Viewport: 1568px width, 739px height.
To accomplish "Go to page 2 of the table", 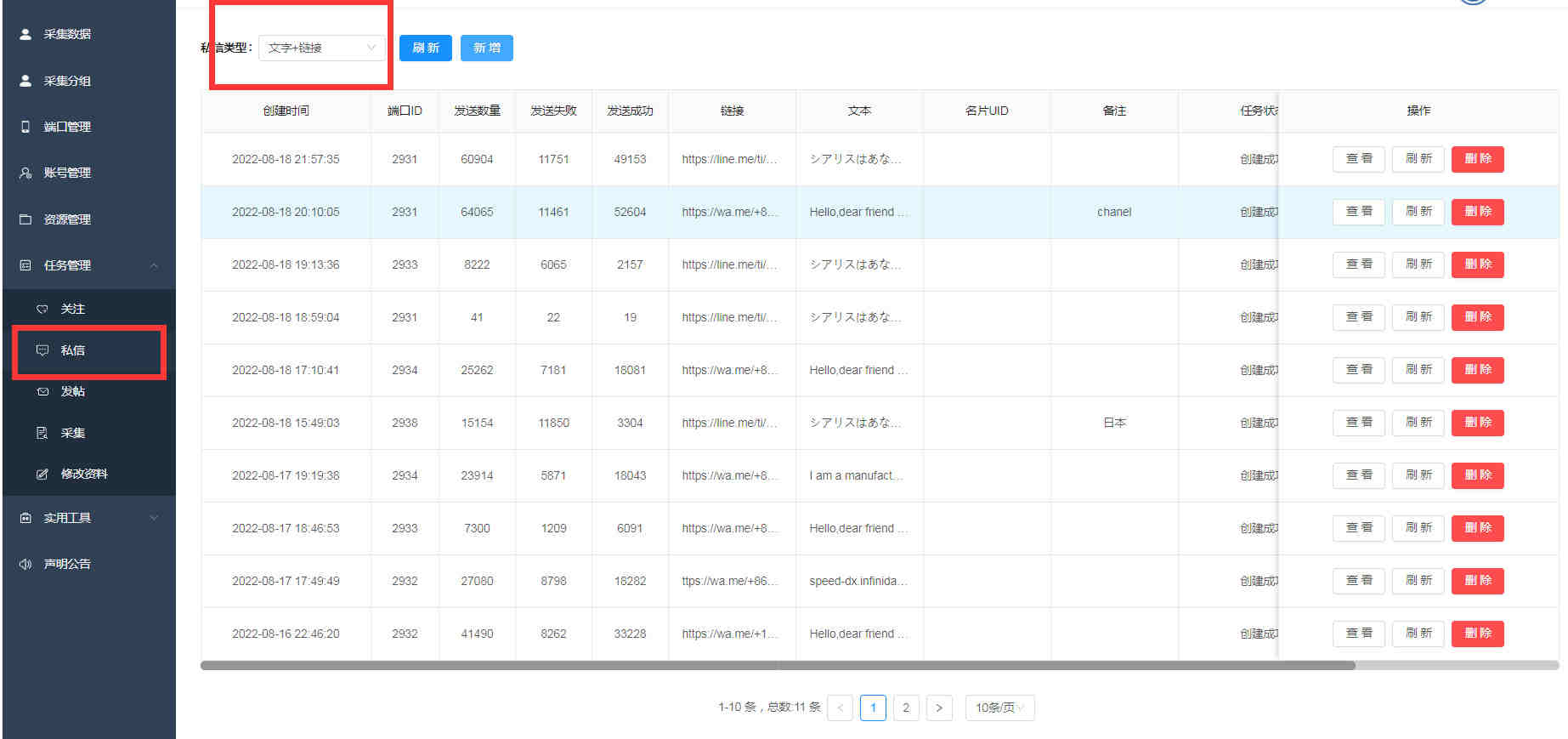I will coord(906,708).
